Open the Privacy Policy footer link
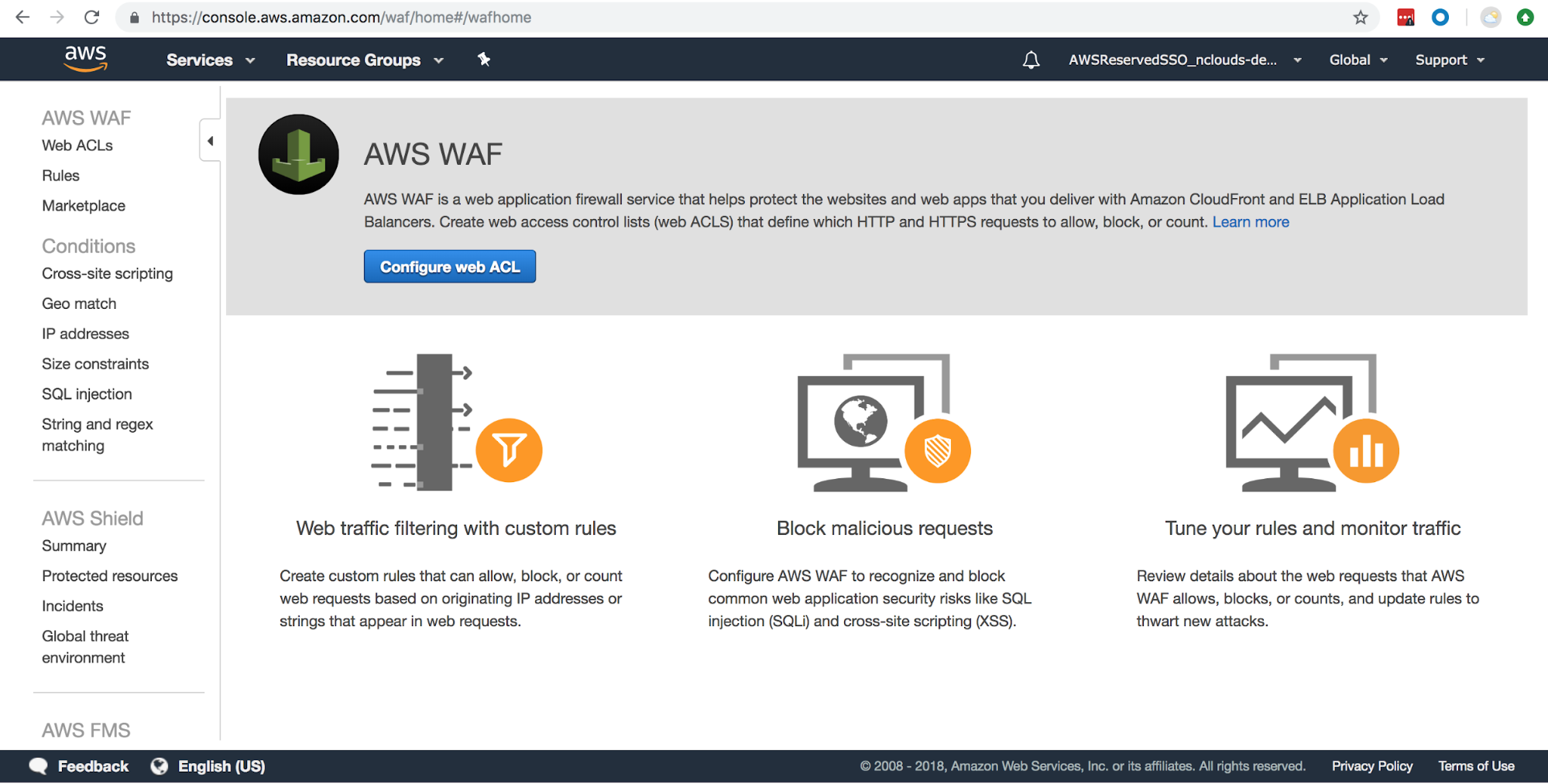1548x784 pixels. tap(1371, 765)
